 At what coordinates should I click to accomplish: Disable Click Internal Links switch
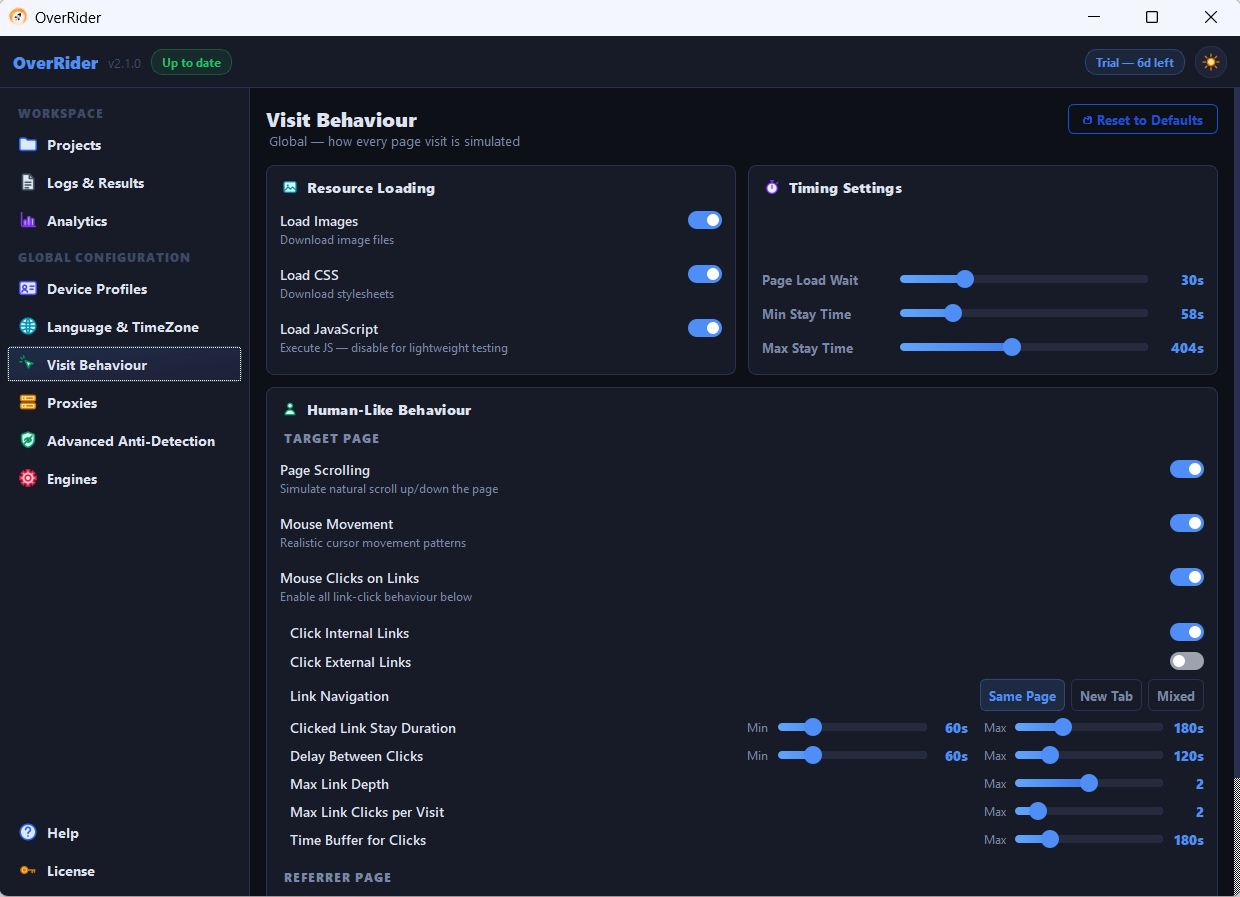point(1187,632)
